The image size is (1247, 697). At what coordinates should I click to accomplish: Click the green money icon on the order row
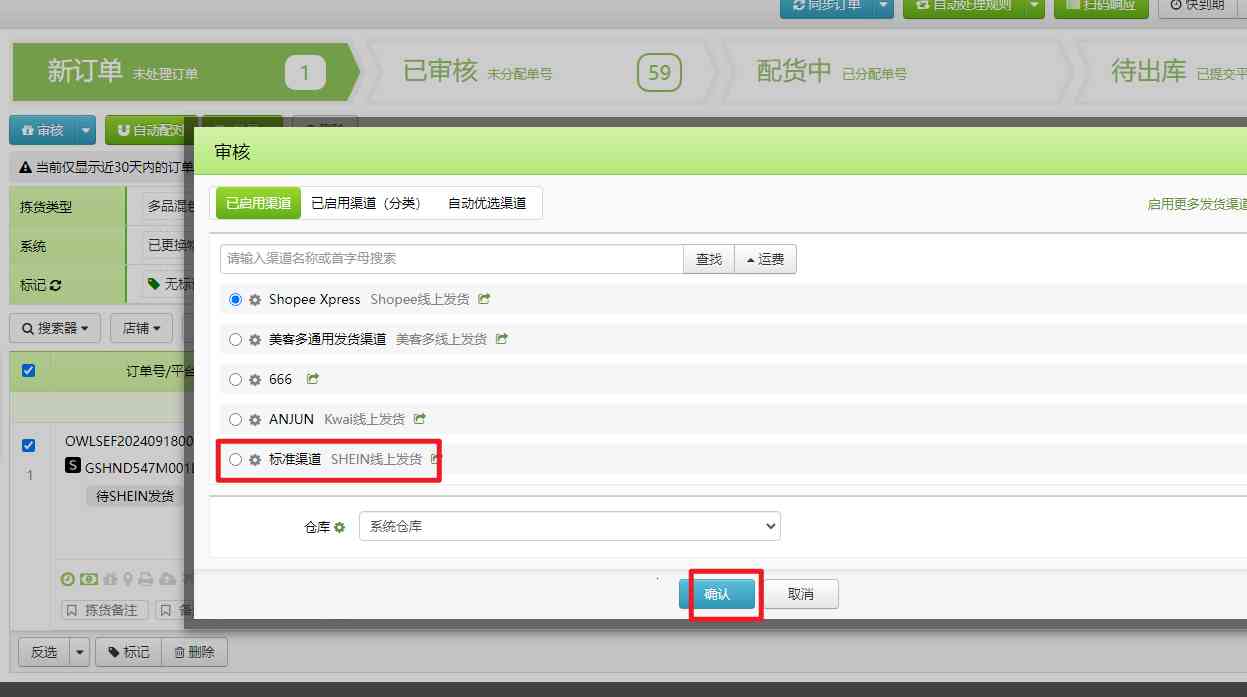click(90, 579)
